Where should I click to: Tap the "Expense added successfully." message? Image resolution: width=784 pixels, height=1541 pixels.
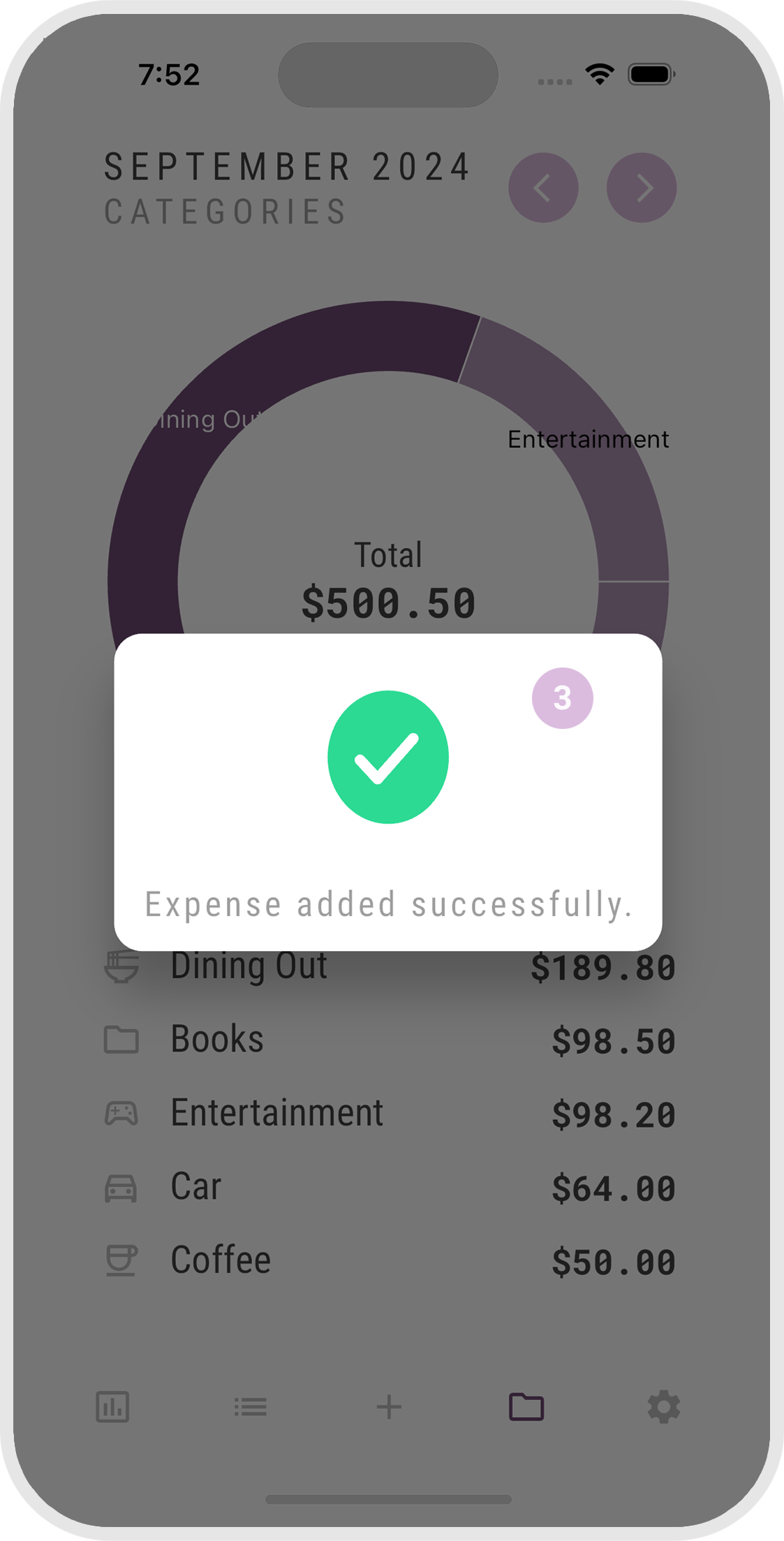388,905
